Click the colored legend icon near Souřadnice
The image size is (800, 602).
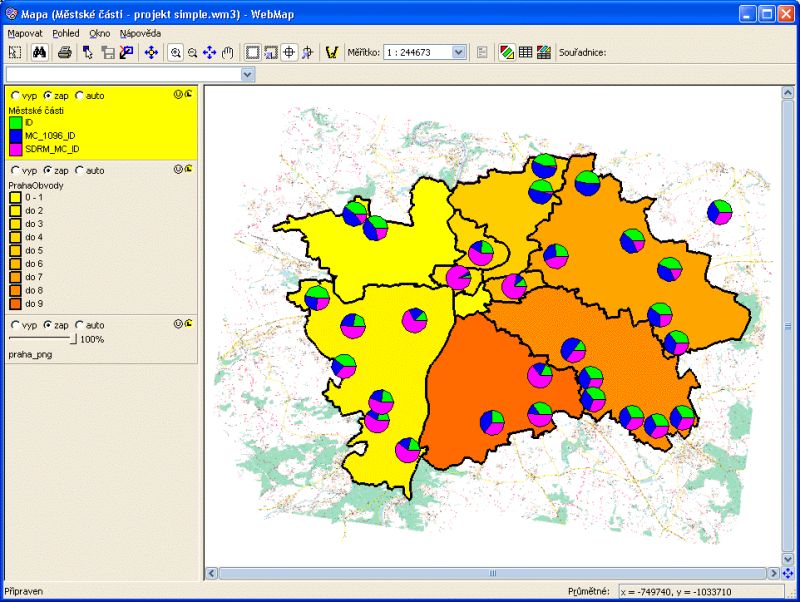(x=505, y=53)
